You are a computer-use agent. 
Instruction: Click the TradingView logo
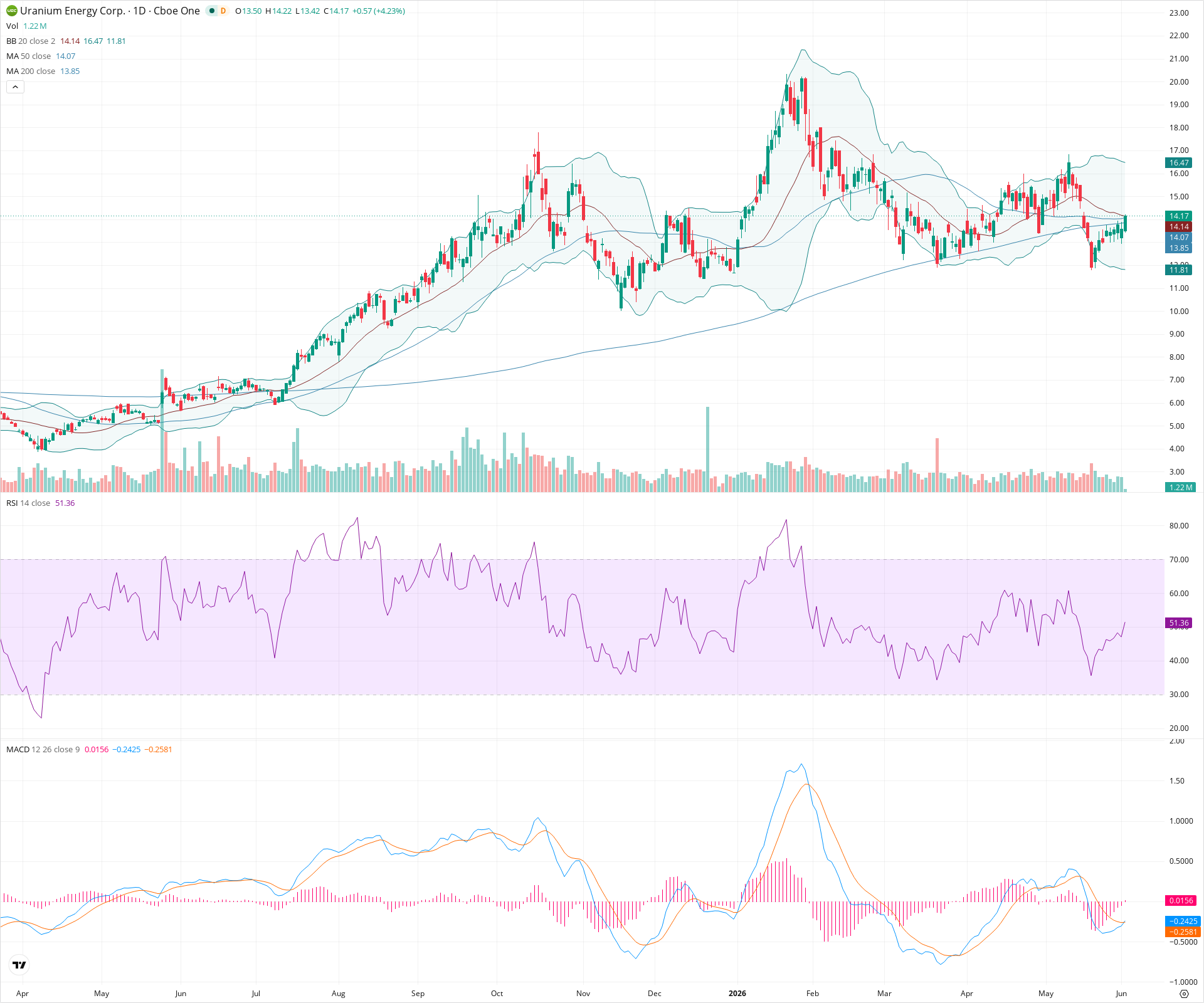(x=19, y=965)
